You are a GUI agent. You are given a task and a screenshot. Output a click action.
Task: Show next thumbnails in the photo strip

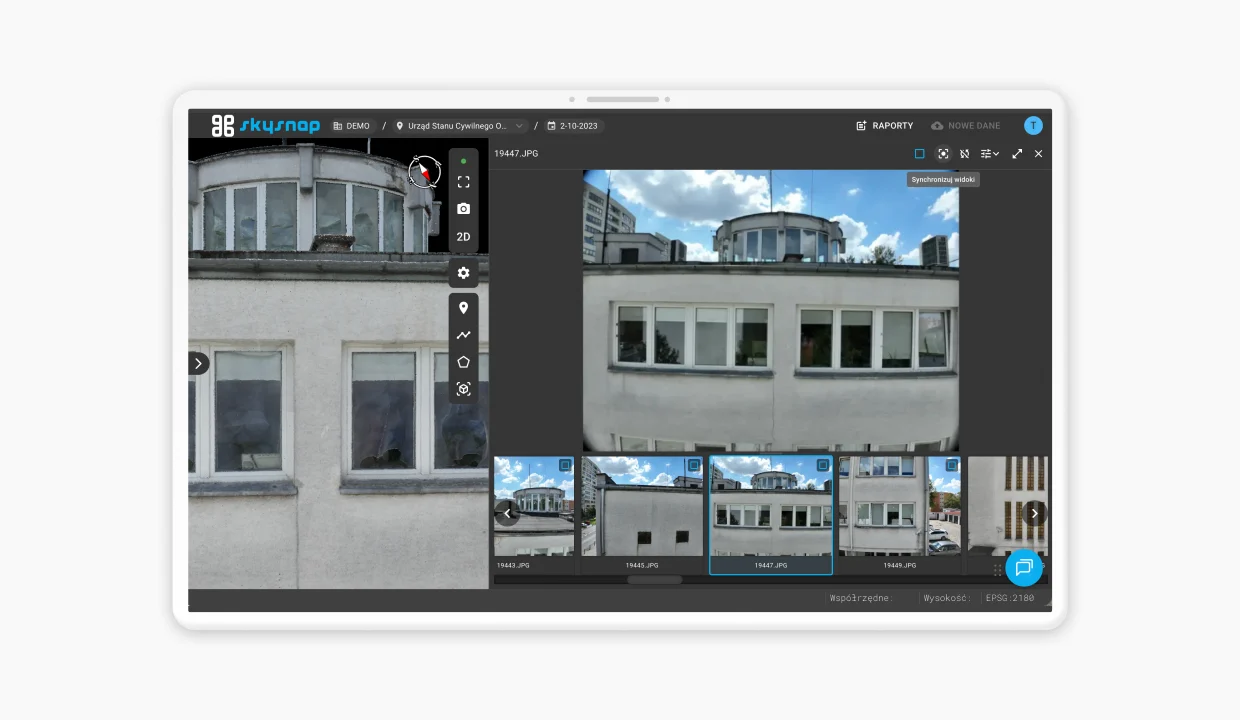click(1035, 513)
